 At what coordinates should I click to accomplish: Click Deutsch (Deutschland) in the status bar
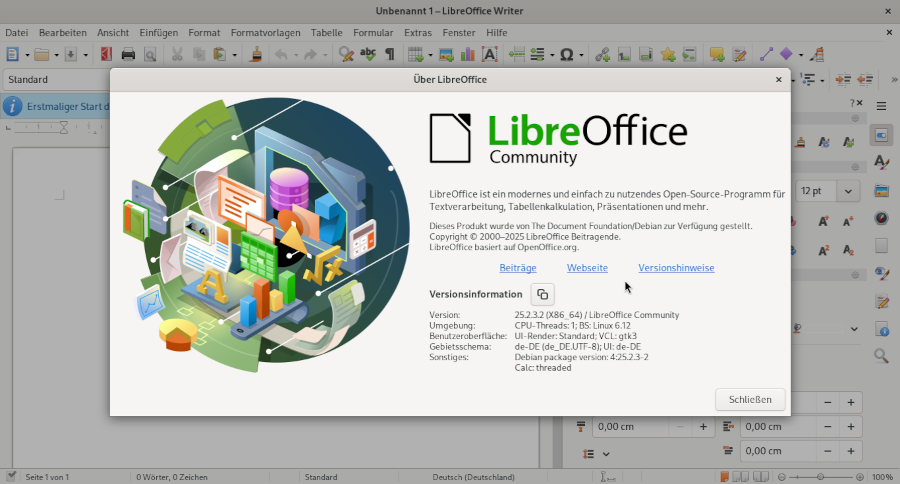474,477
